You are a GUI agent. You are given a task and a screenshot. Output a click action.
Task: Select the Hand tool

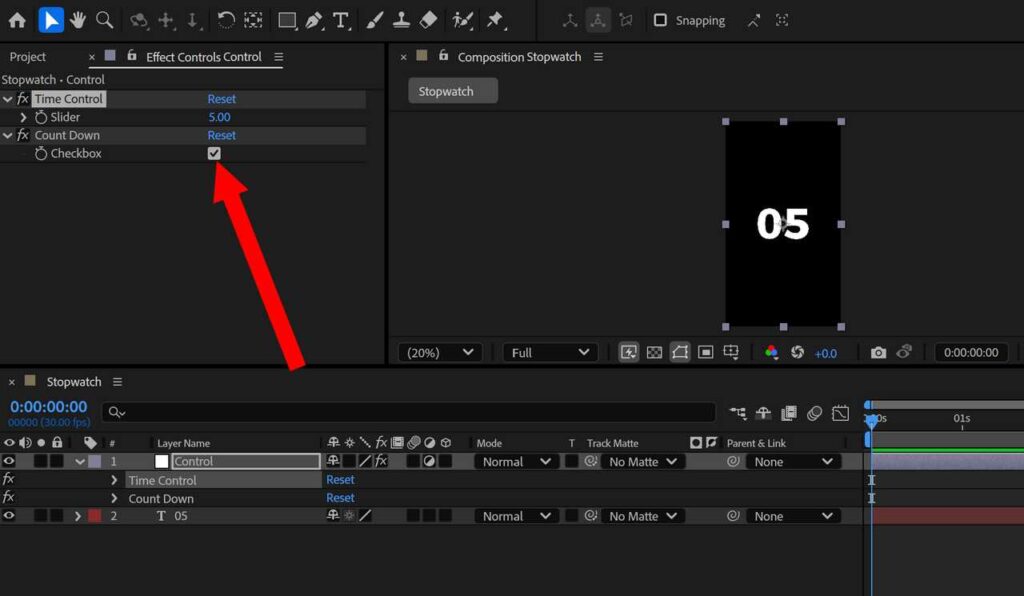click(x=78, y=20)
